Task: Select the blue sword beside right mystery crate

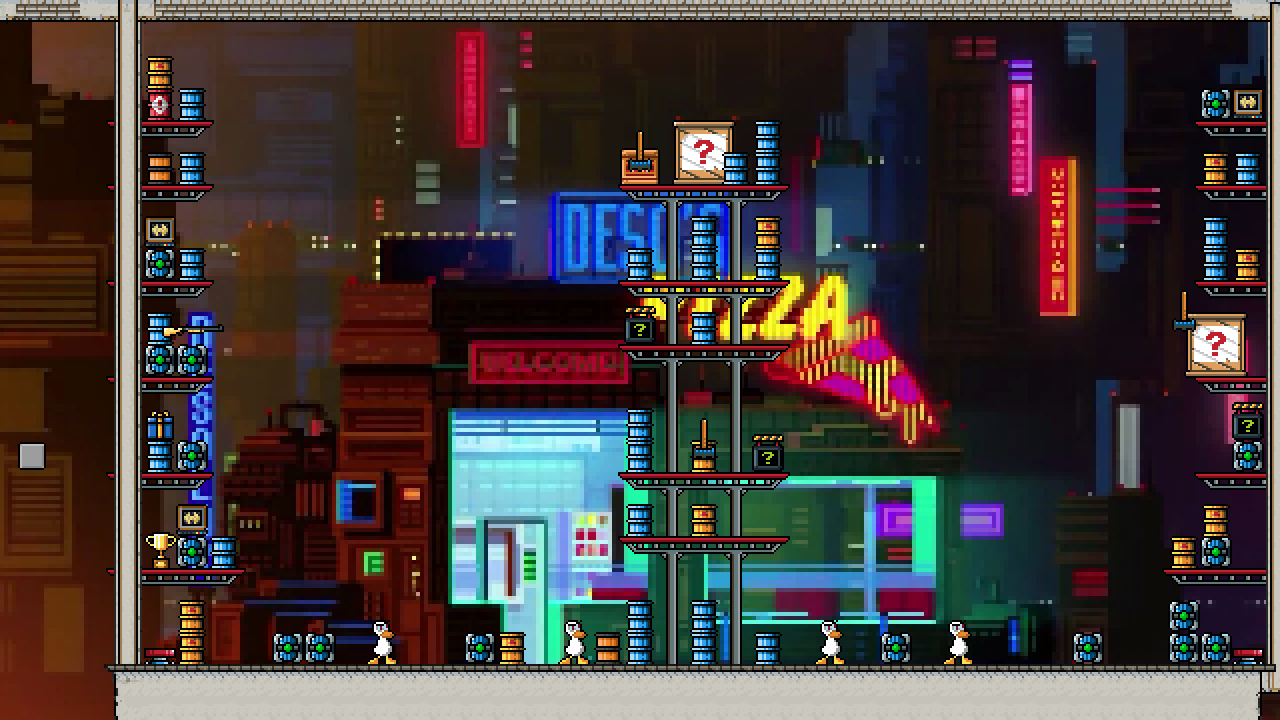Action: pos(1184,312)
